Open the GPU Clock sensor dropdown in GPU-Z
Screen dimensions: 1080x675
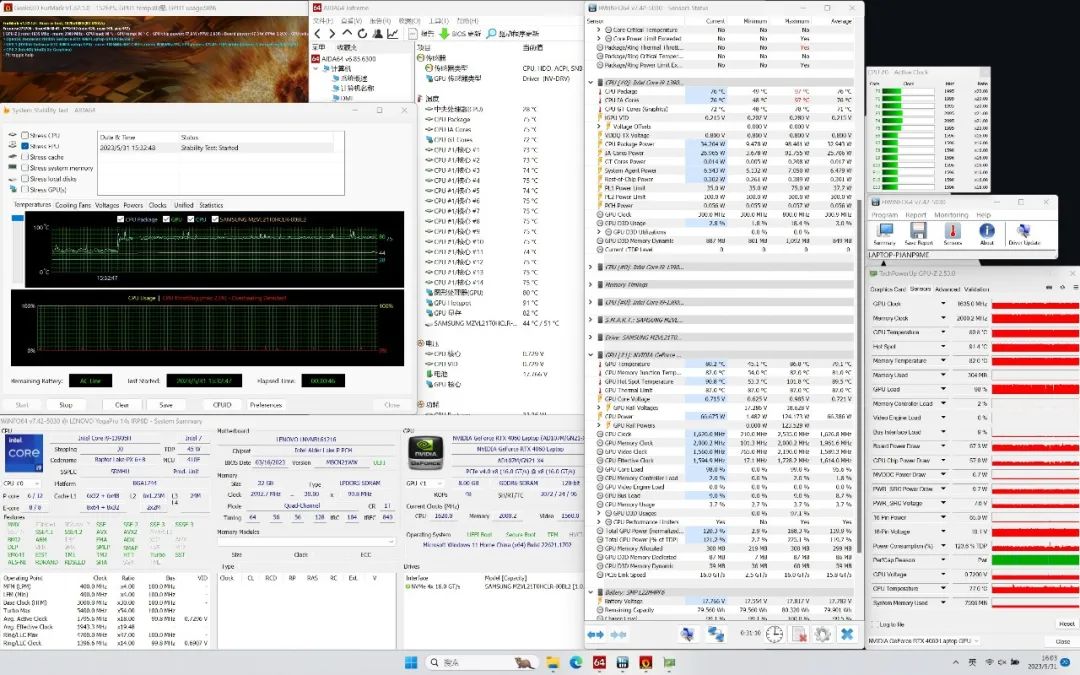[x=945, y=303]
